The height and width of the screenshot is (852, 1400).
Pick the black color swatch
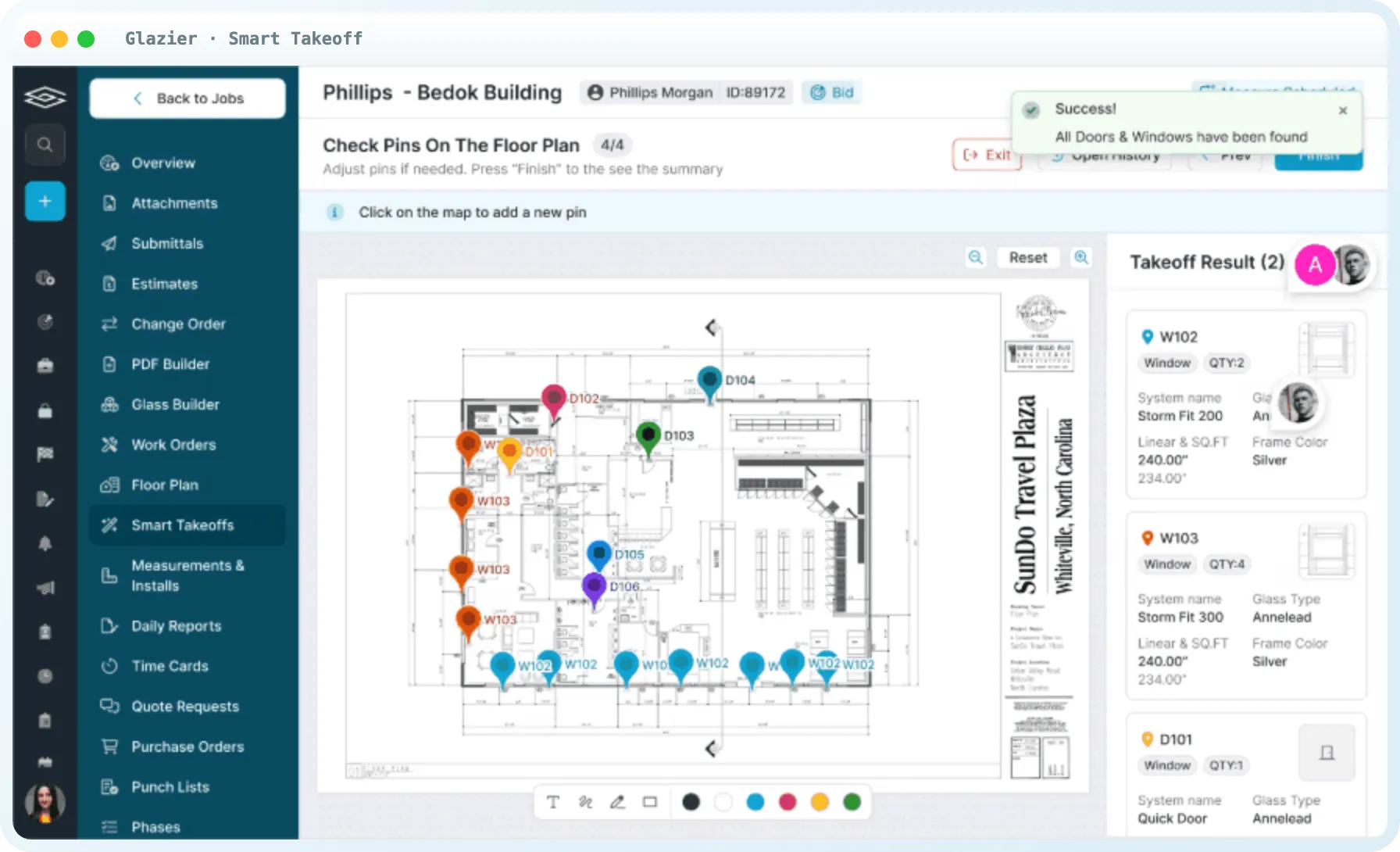coord(691,802)
